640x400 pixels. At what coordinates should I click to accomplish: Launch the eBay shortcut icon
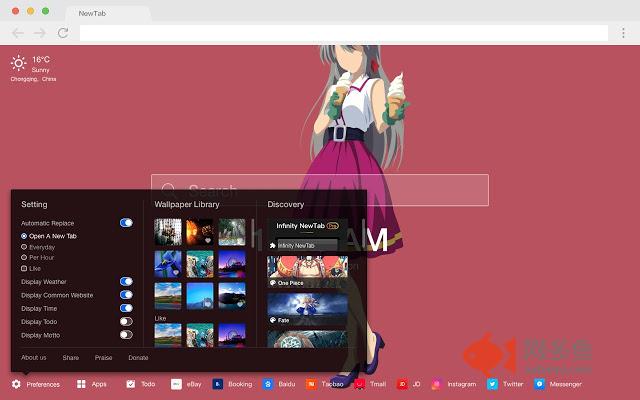coord(176,384)
